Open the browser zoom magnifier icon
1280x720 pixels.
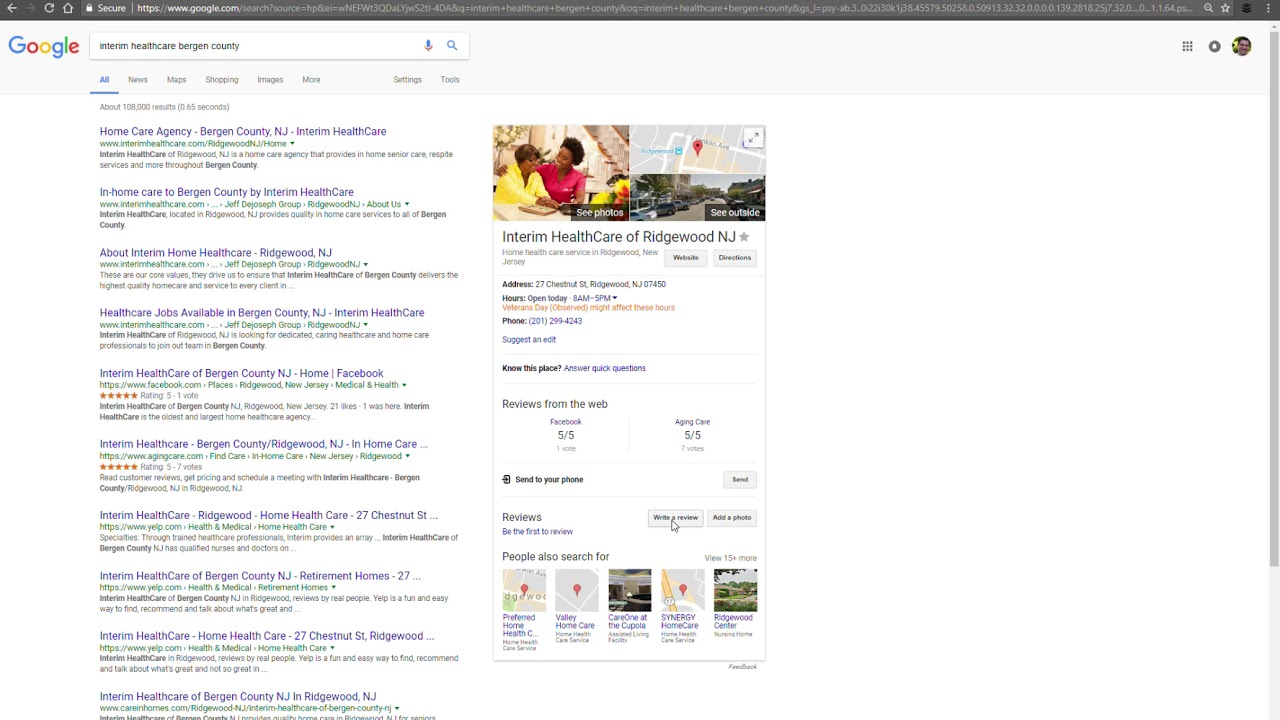(x=1208, y=8)
